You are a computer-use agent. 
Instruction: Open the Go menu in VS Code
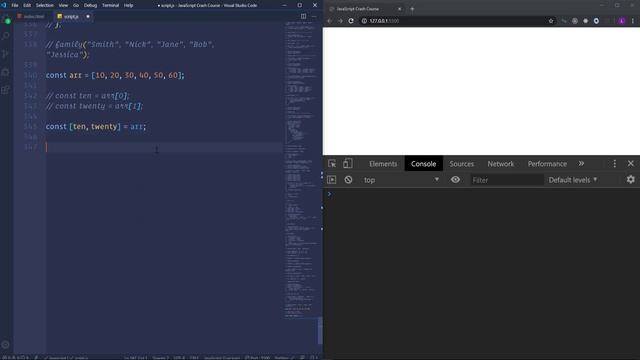tap(76, 5)
